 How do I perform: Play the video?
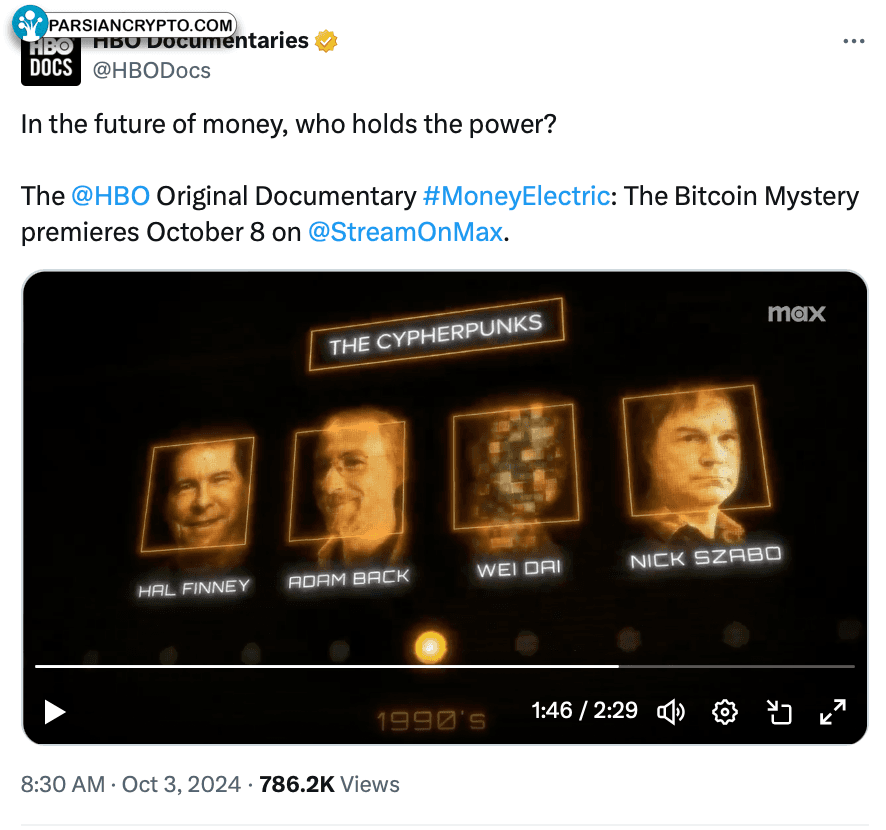tap(54, 712)
